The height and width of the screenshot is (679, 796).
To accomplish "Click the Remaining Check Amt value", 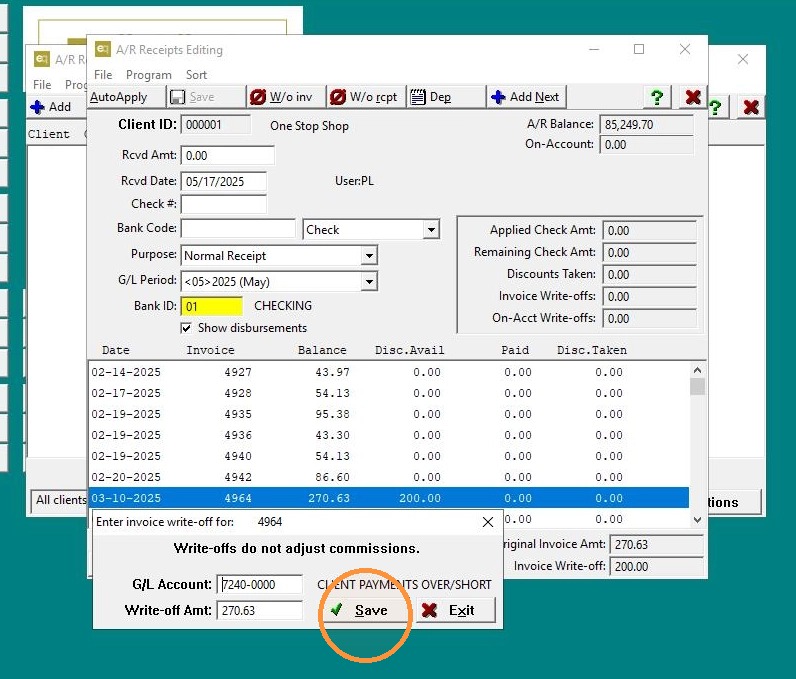I will pos(649,253).
